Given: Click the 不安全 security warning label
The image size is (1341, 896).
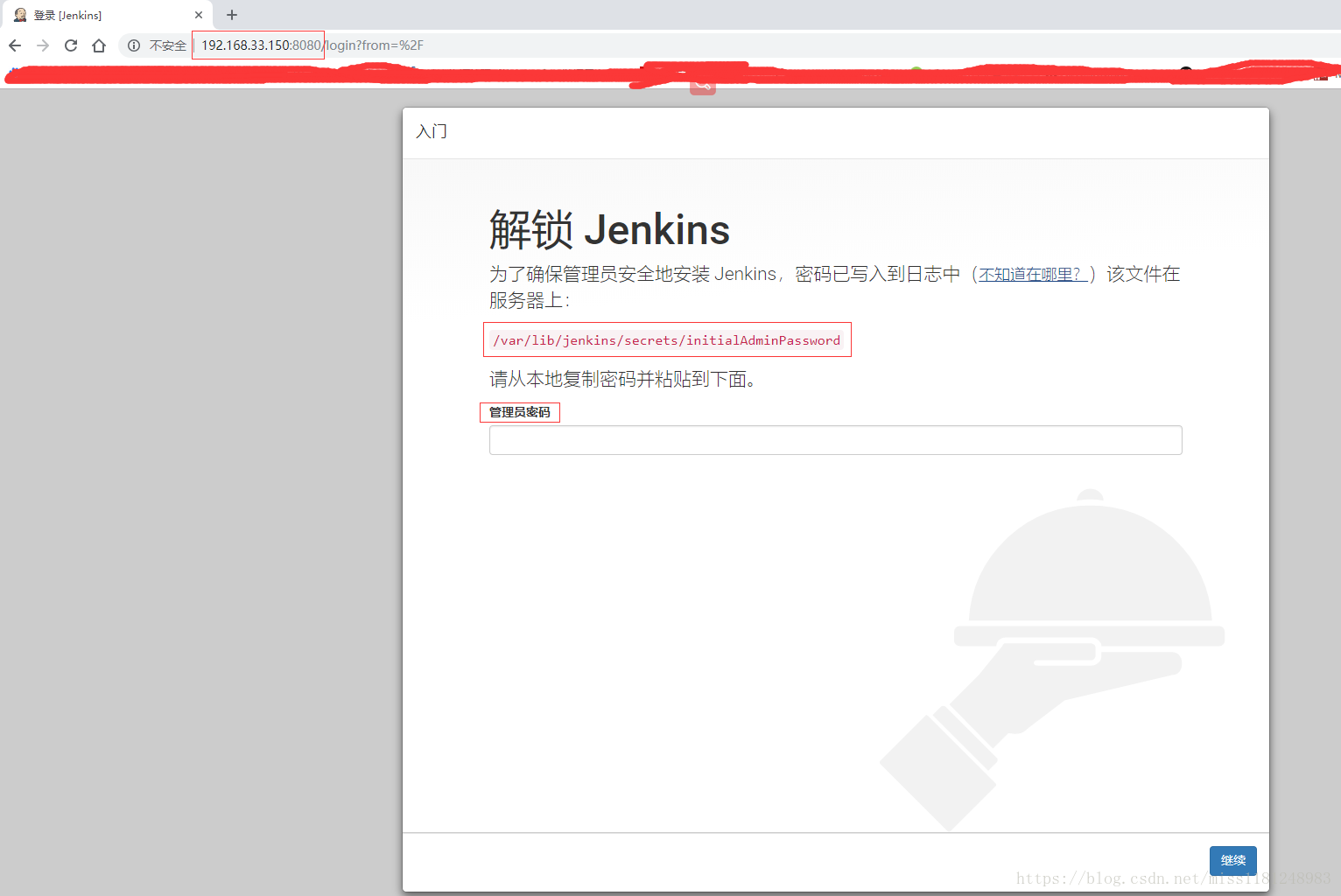Looking at the screenshot, I should [167, 45].
